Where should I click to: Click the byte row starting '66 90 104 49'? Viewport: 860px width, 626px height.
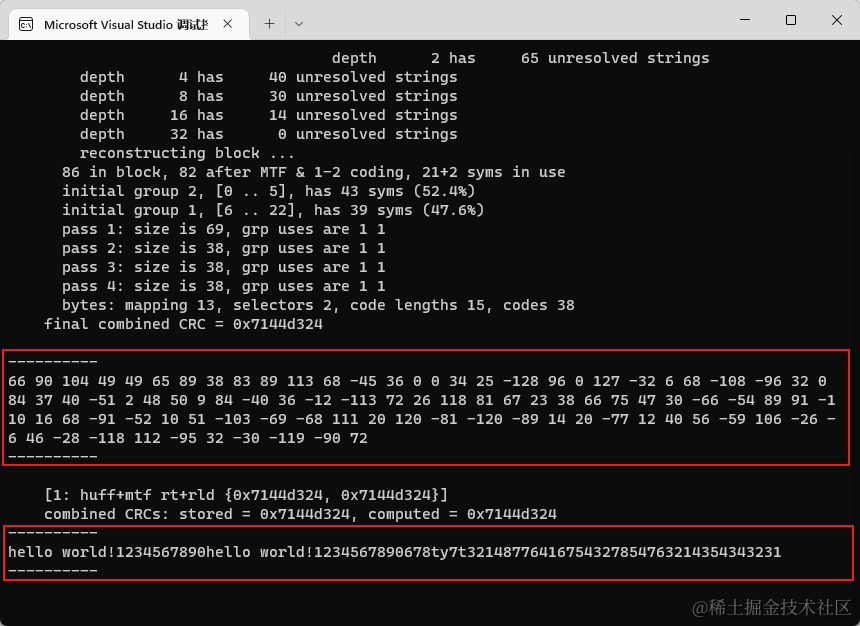[x=417, y=381]
